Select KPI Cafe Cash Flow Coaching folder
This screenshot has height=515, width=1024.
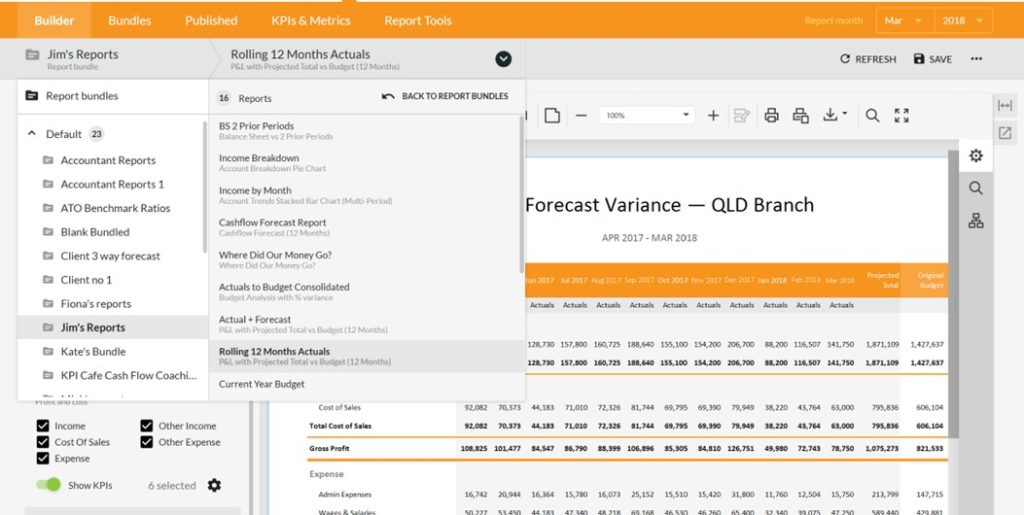click(112, 375)
